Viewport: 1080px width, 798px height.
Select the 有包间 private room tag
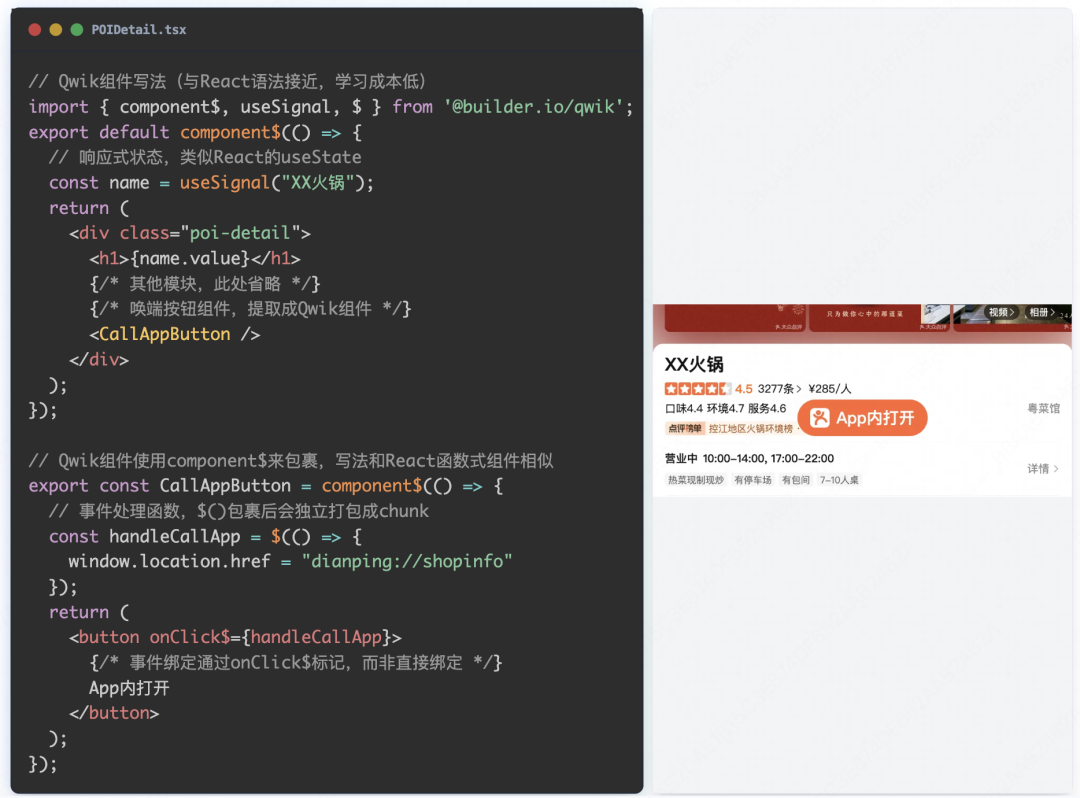pyautogui.click(x=796, y=480)
